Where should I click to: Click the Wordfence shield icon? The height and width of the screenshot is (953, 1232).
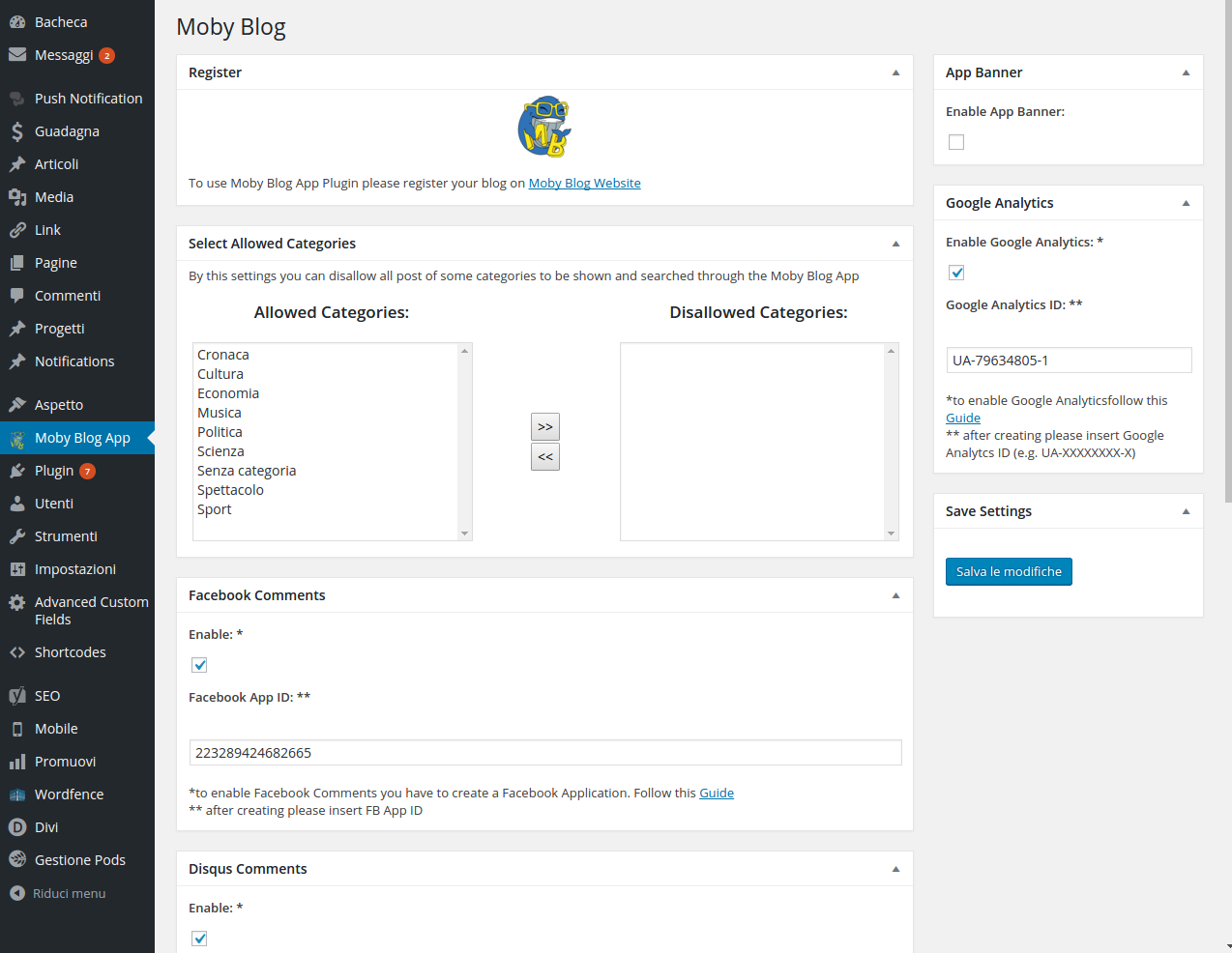[x=17, y=794]
